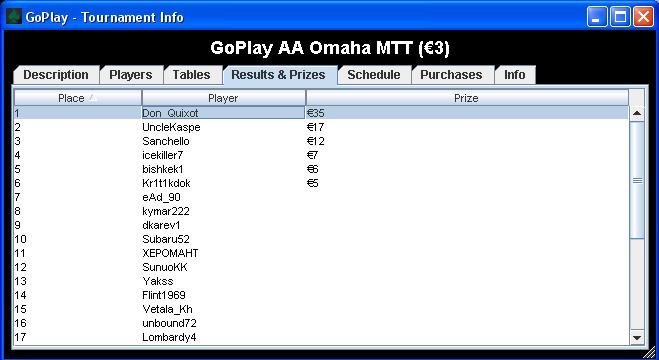Click the sort arrow on Place column
This screenshot has width=659, height=360.
[x=93, y=98]
